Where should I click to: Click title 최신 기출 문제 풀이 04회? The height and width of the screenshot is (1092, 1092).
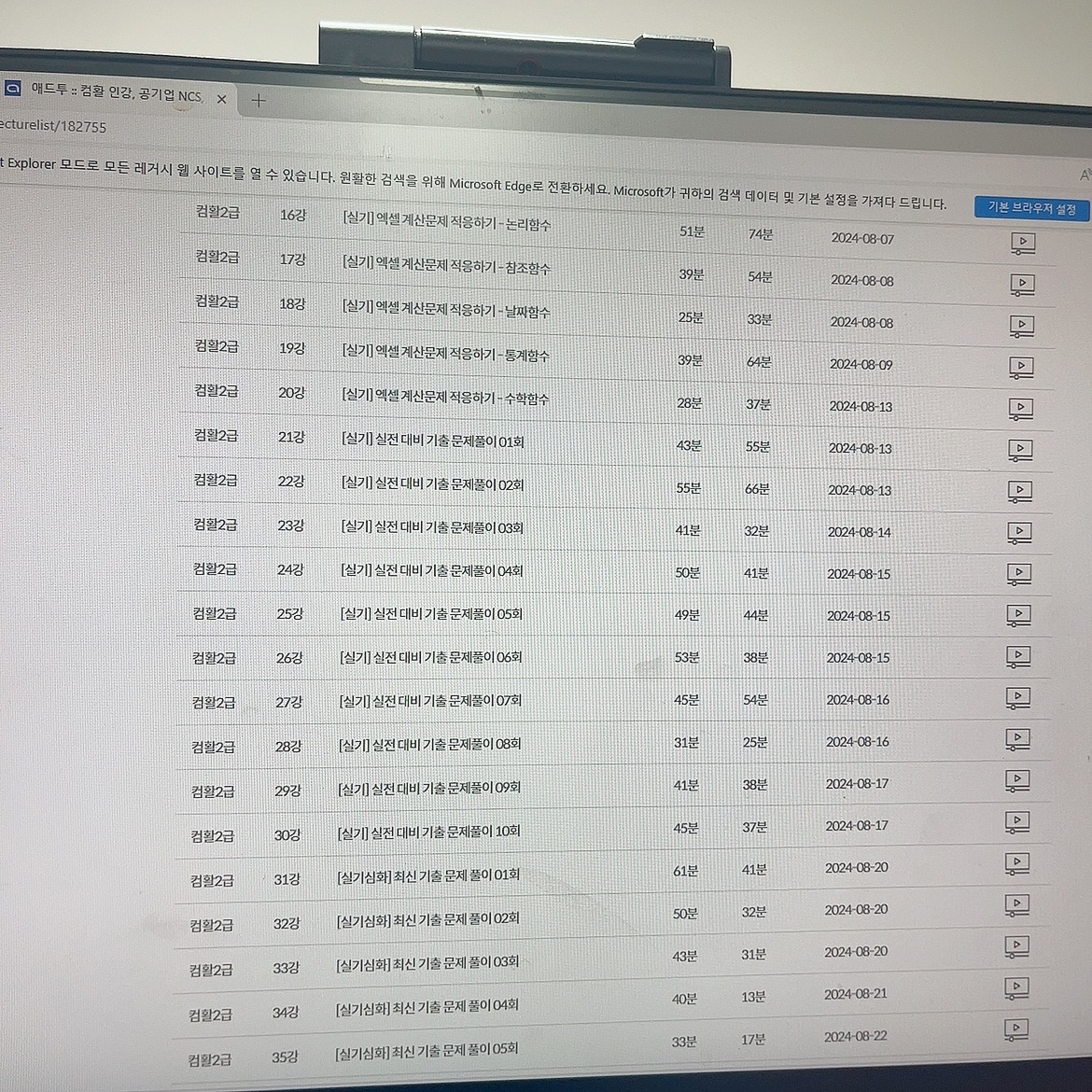[x=427, y=1006]
